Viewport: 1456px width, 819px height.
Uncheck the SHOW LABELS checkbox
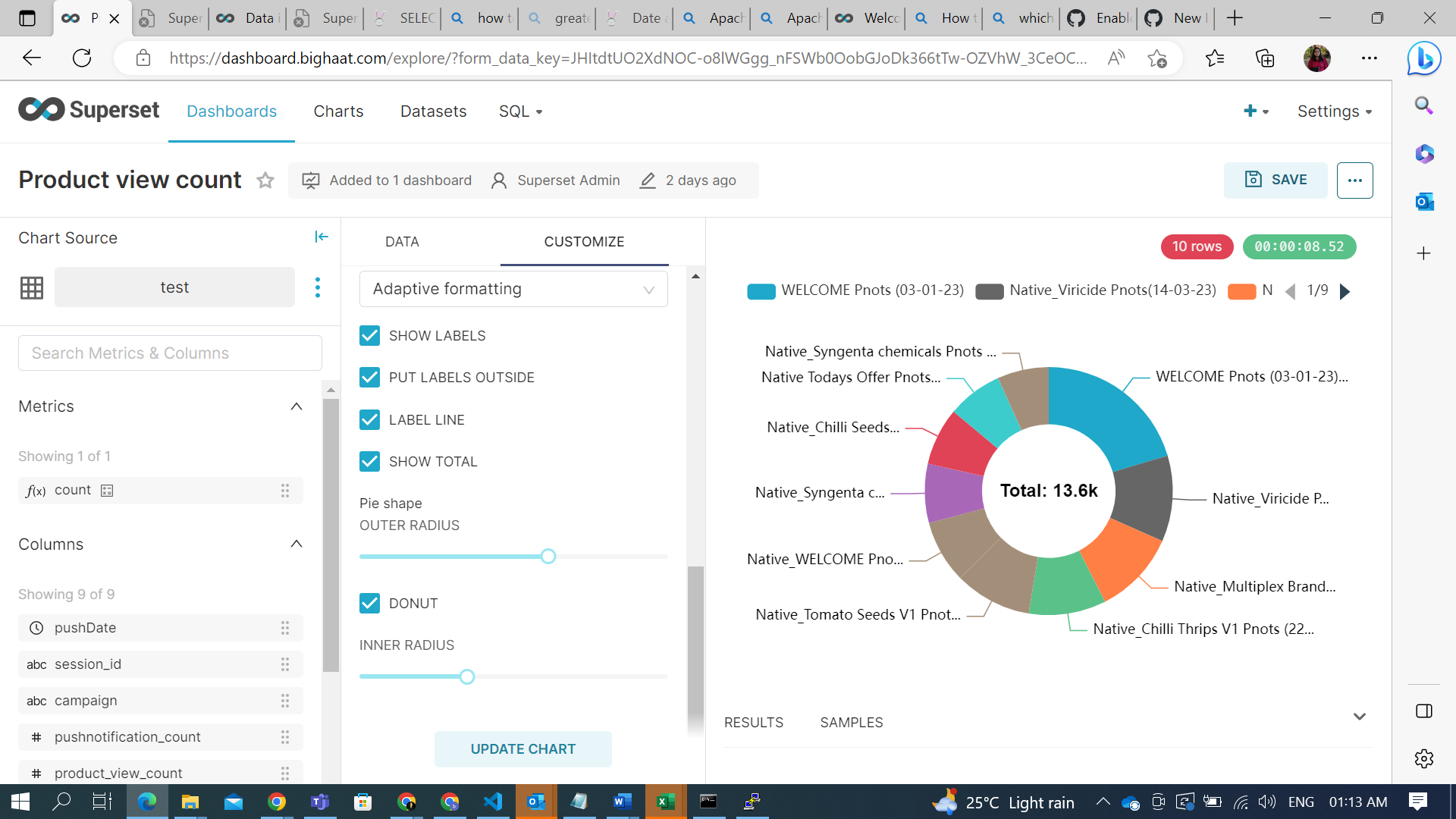(369, 336)
